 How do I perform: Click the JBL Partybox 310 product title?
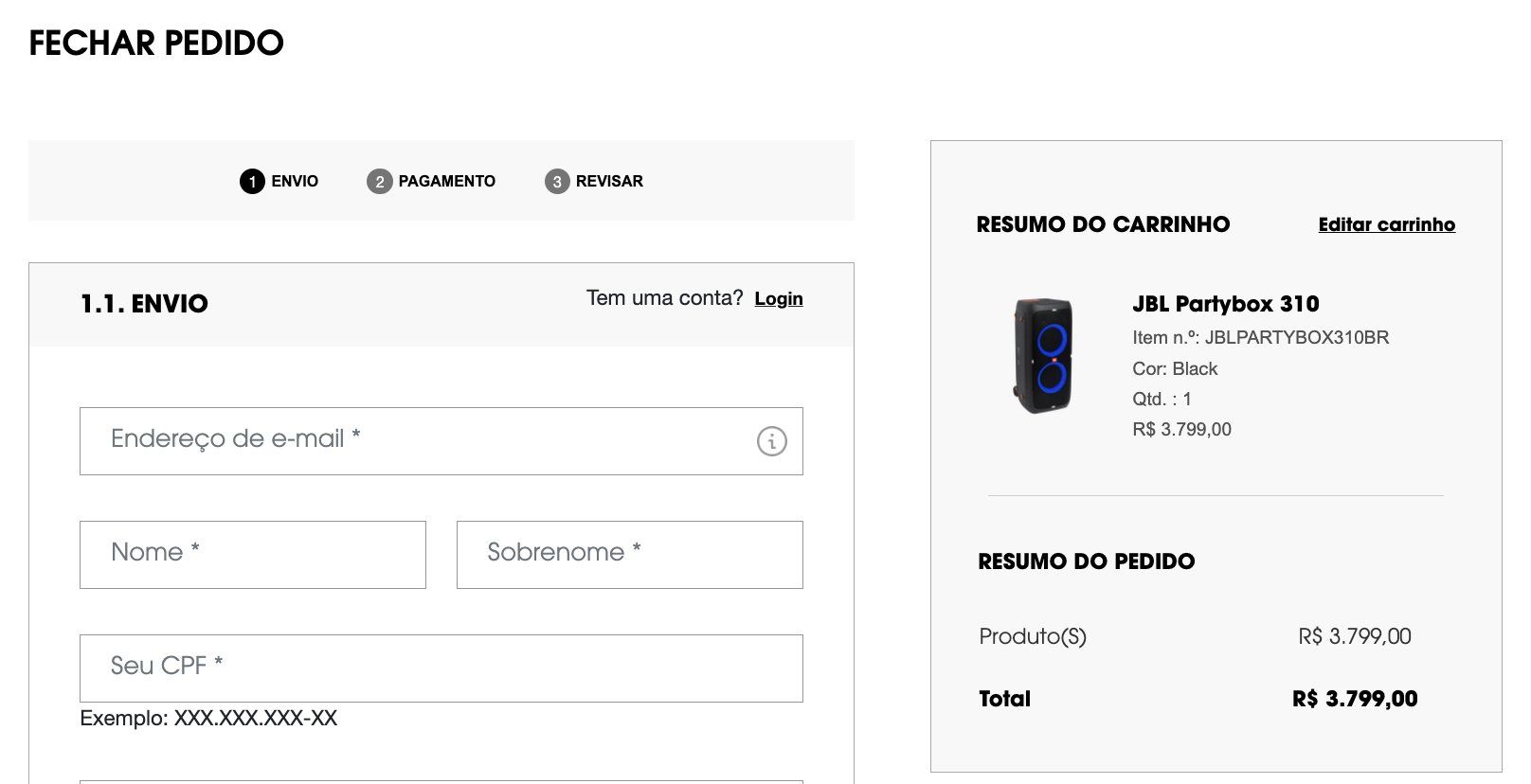point(1225,304)
